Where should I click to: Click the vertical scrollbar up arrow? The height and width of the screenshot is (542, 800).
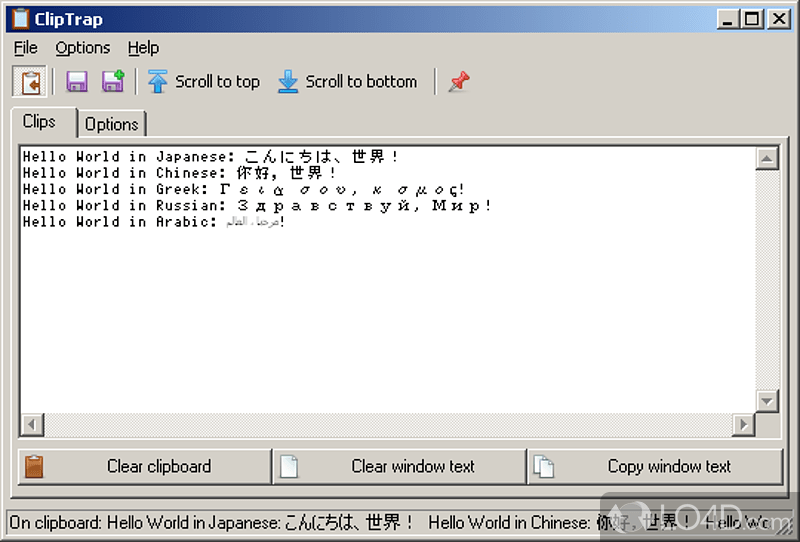tap(767, 159)
